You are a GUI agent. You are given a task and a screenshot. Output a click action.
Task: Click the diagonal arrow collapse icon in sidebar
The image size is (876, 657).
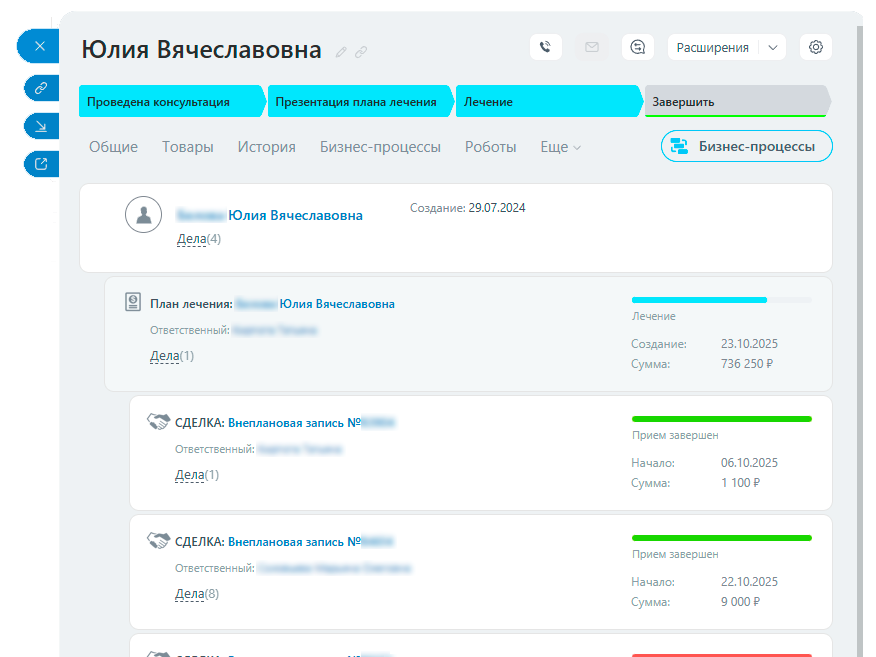41,126
